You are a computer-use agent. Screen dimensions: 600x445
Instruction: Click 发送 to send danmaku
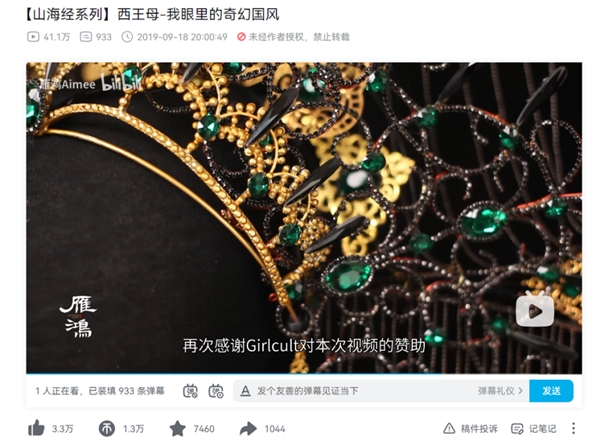[551, 391]
